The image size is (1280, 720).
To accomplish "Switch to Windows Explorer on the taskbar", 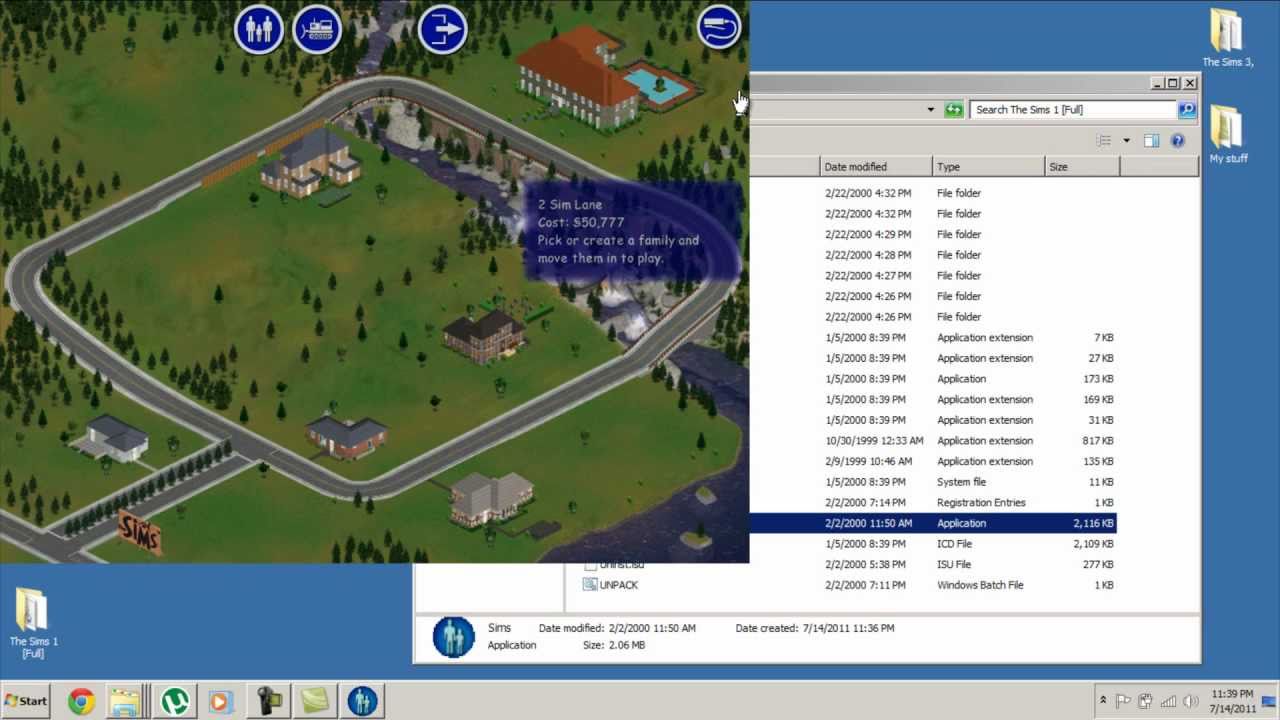I will tap(127, 701).
